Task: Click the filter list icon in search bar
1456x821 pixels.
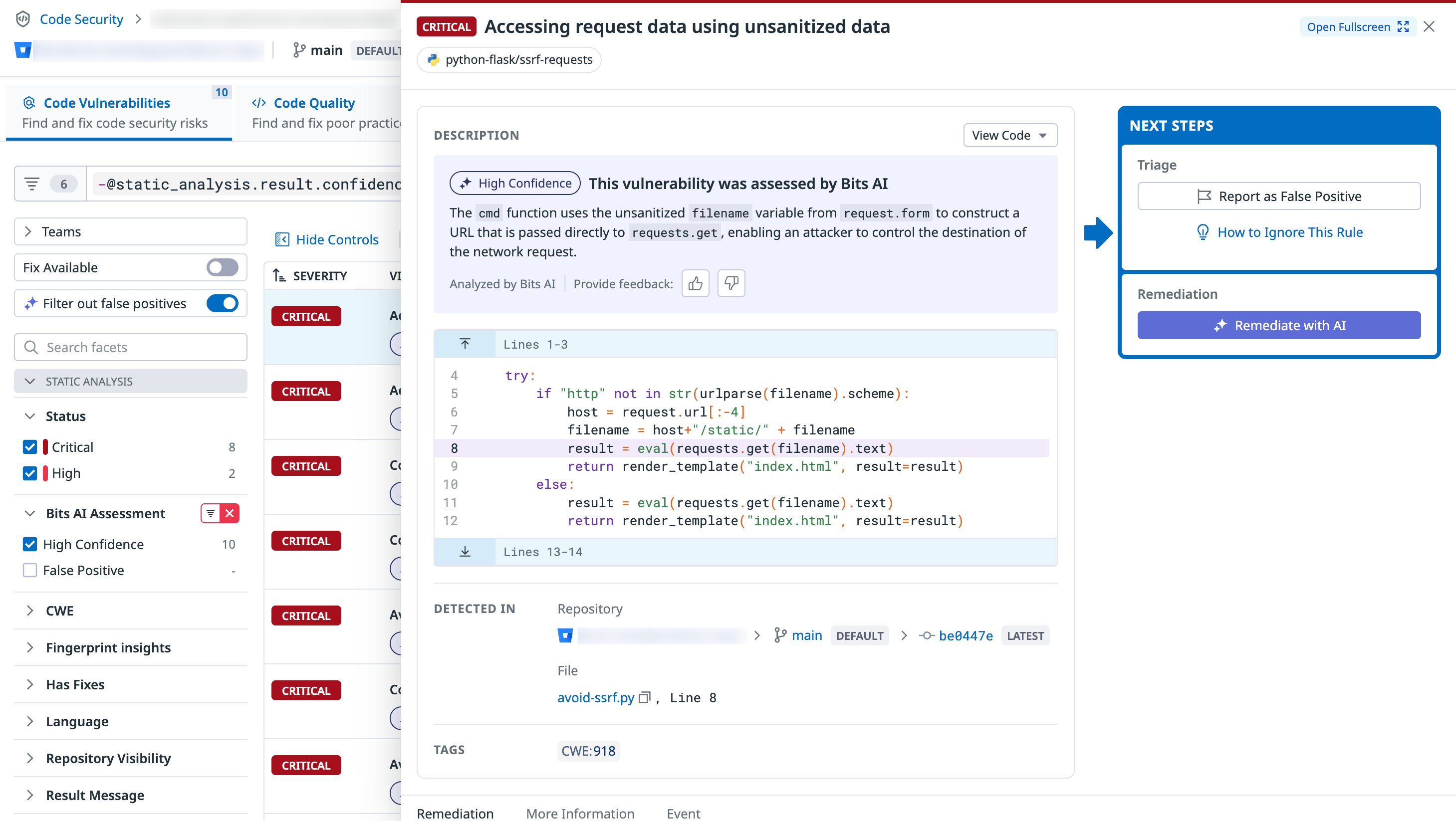Action: click(31, 184)
